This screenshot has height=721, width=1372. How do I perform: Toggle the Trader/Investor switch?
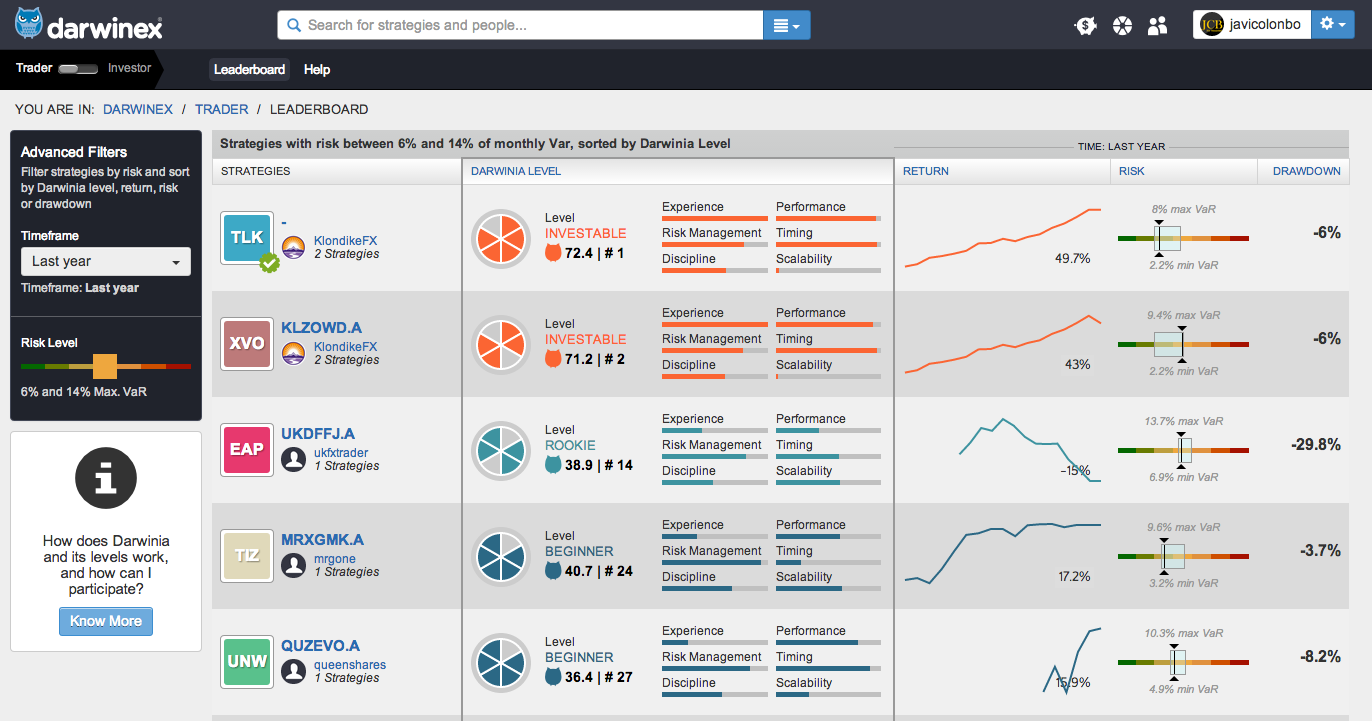coord(78,69)
